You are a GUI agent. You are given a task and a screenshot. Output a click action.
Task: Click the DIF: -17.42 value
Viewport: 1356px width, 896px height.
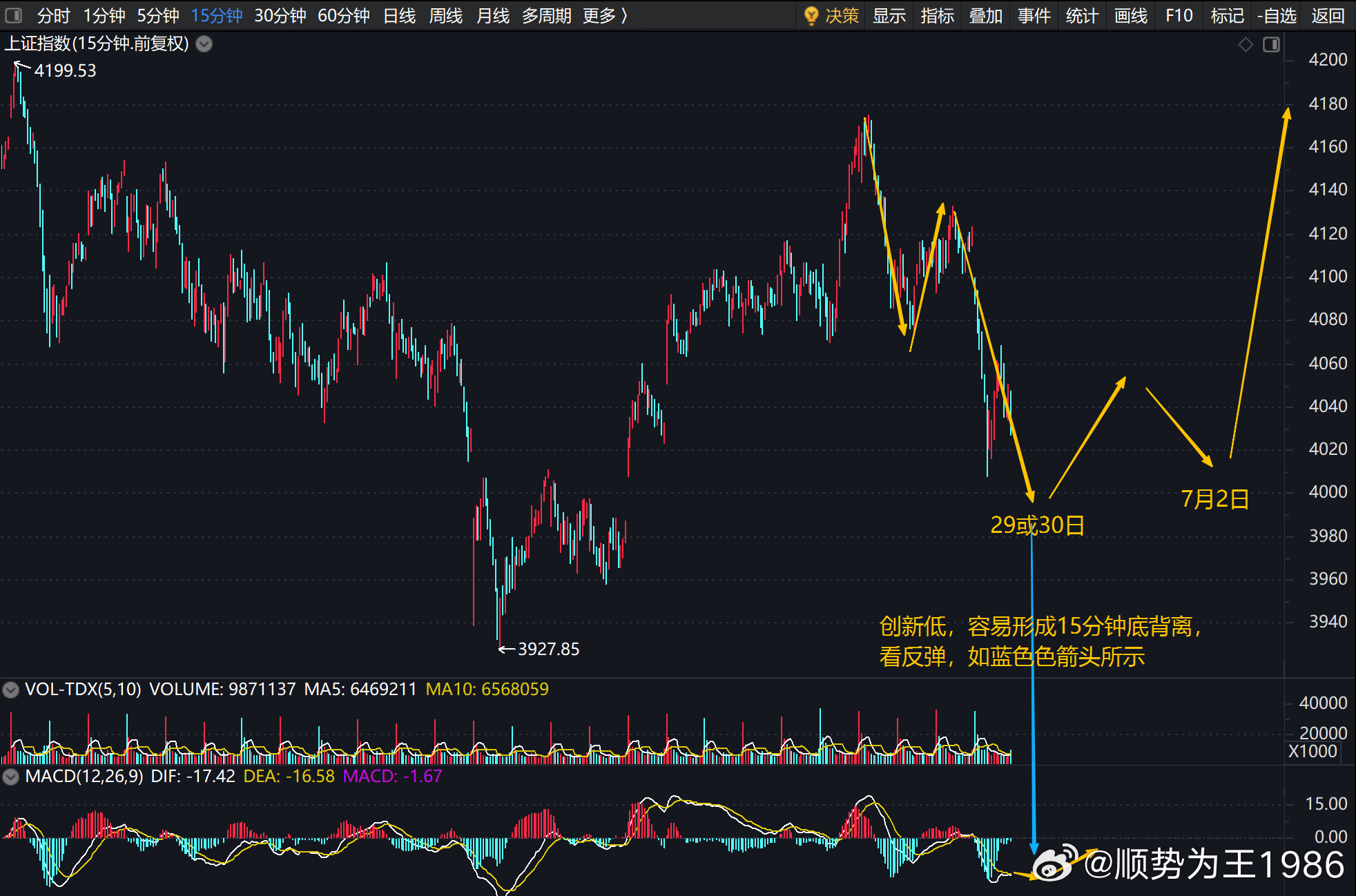pyautogui.click(x=193, y=776)
